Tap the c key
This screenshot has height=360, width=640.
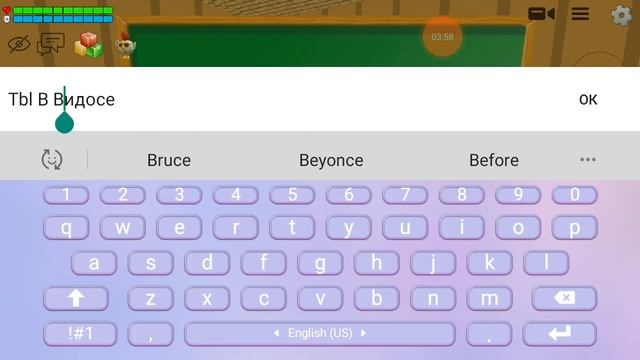coord(264,298)
